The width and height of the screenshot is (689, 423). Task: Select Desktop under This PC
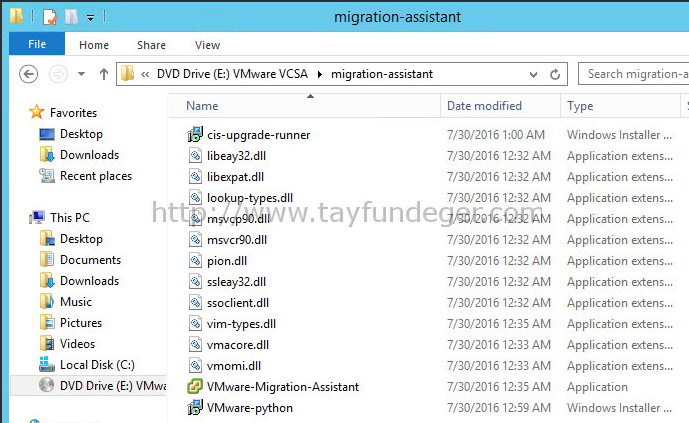coord(81,239)
